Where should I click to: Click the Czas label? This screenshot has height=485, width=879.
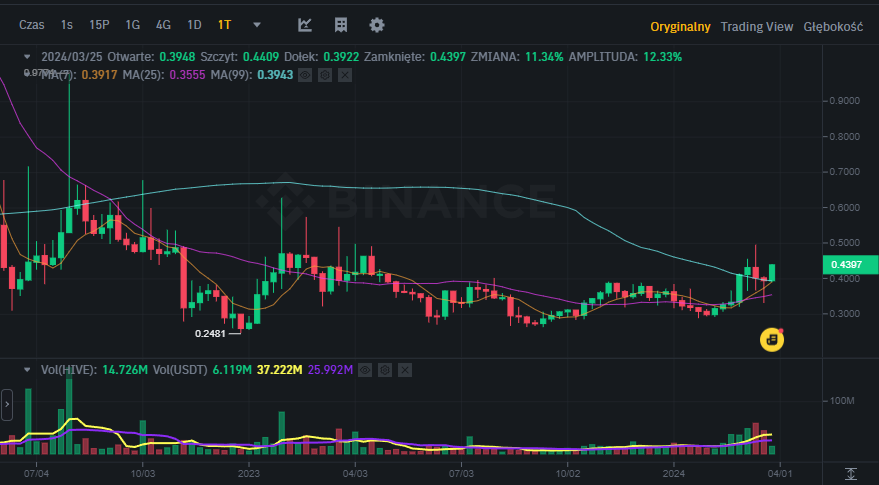tap(31, 25)
